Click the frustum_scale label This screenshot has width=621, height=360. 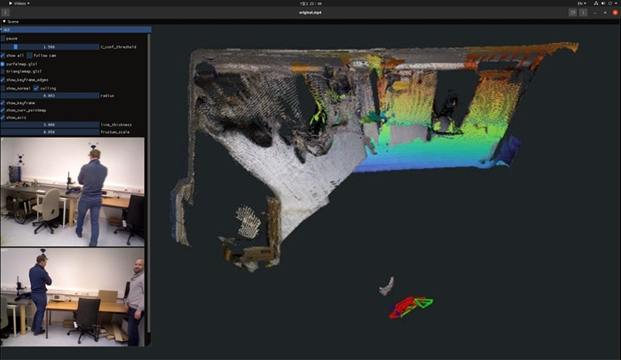pos(115,132)
